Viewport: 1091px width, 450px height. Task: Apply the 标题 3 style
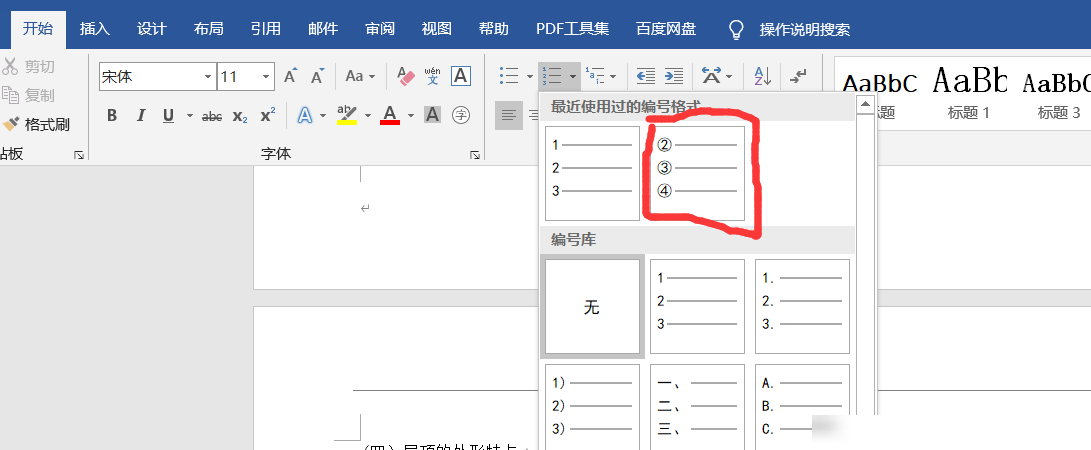(x=1058, y=94)
